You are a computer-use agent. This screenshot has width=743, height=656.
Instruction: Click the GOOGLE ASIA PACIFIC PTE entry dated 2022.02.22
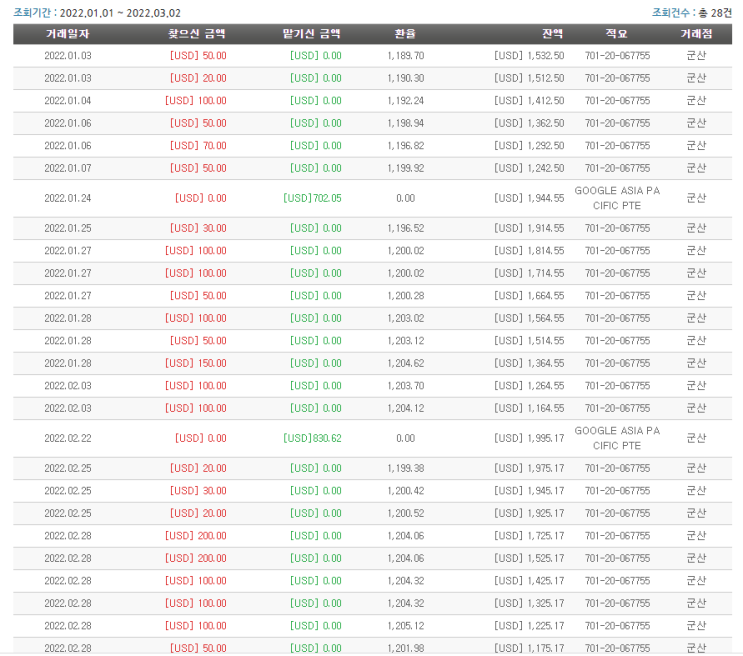pyautogui.click(x=617, y=438)
